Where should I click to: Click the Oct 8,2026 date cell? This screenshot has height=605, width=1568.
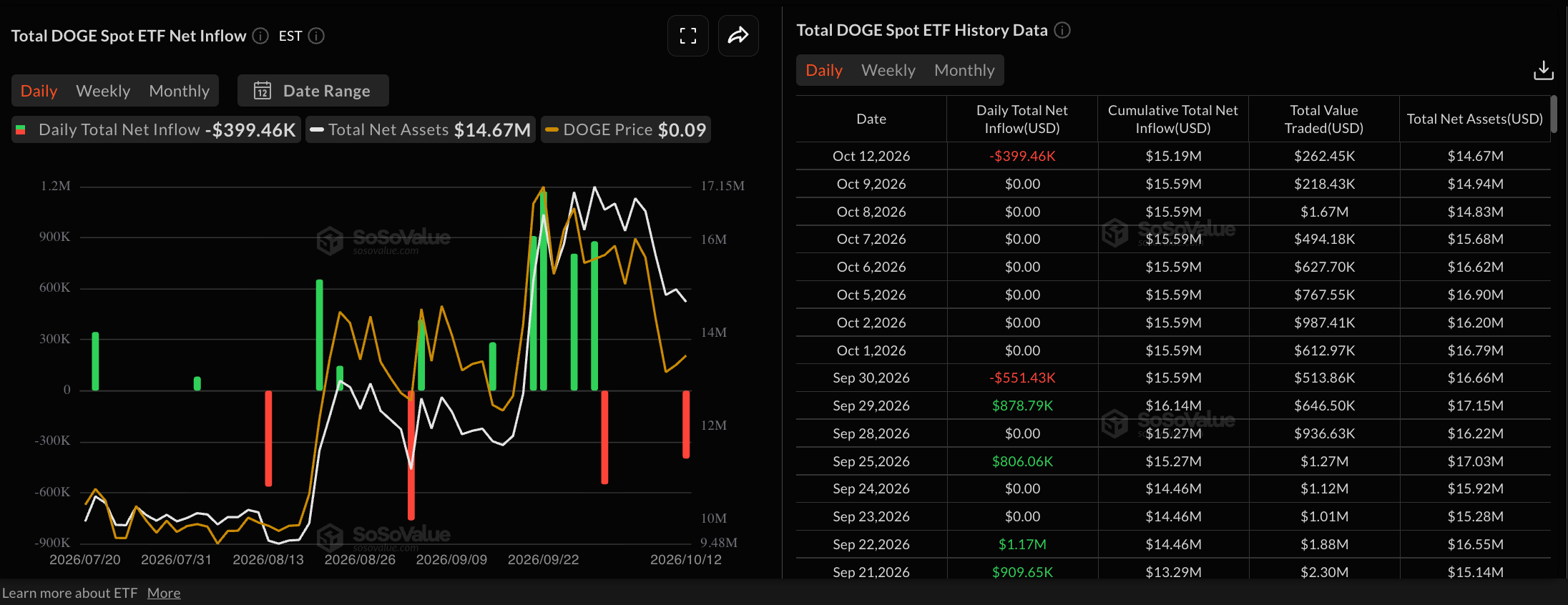coord(871,212)
